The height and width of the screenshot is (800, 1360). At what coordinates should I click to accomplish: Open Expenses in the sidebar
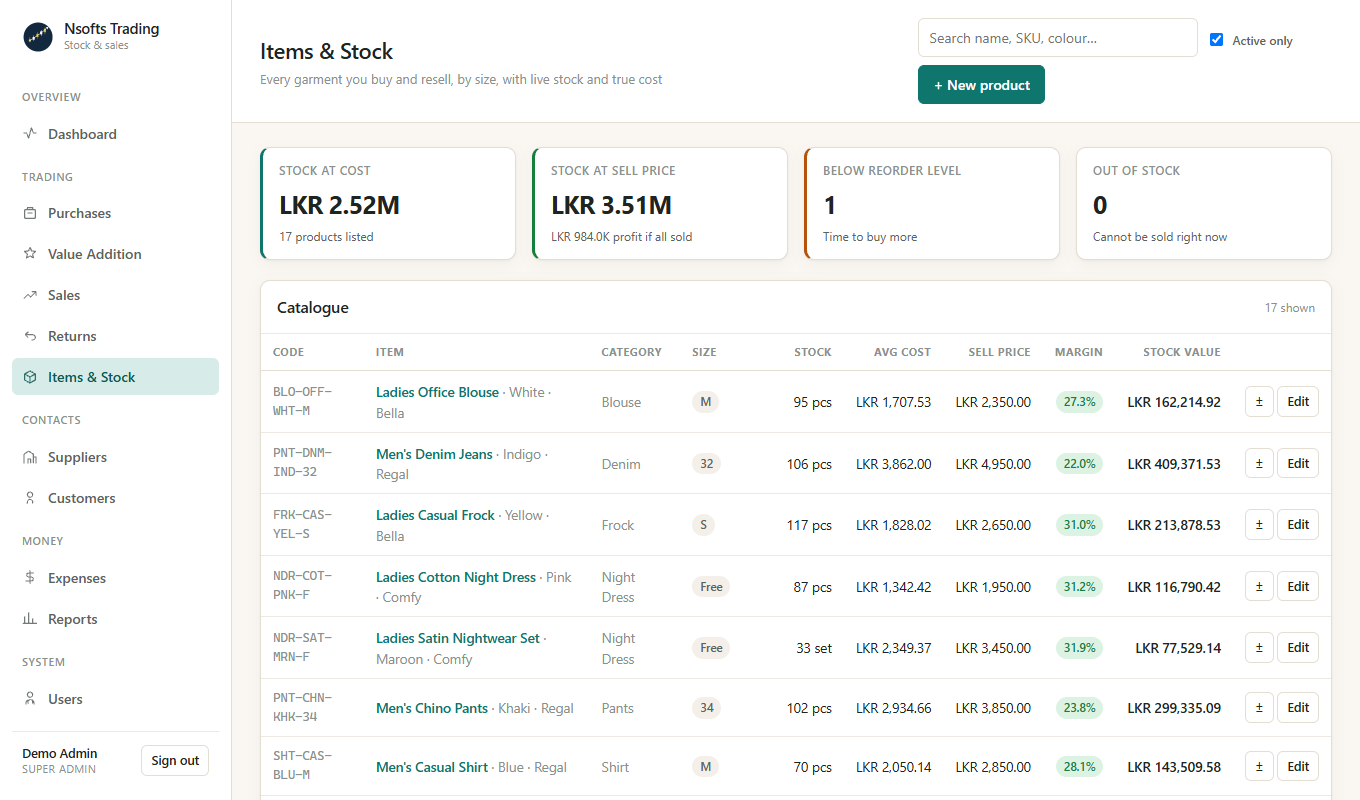click(x=115, y=578)
